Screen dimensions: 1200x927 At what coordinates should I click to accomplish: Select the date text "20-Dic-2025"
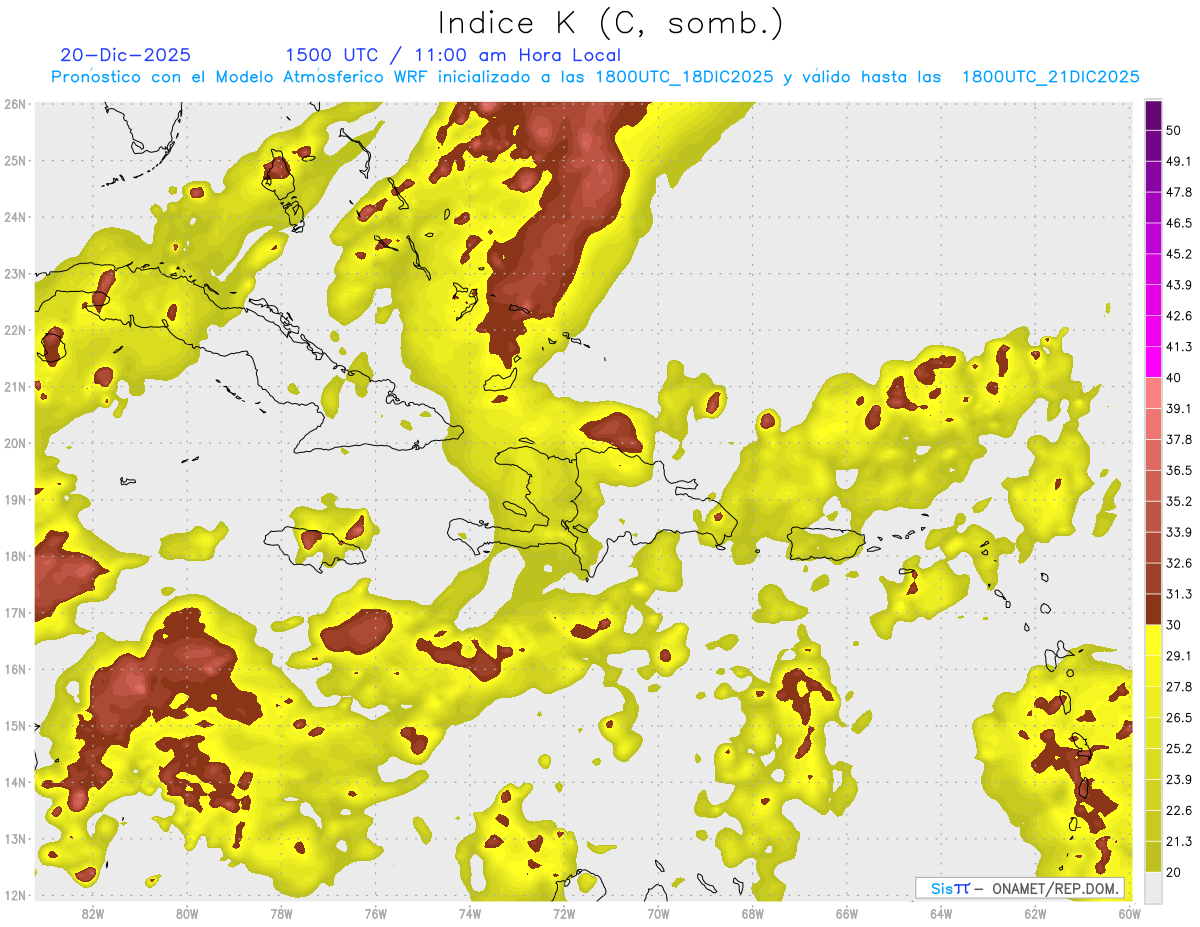[x=126, y=55]
